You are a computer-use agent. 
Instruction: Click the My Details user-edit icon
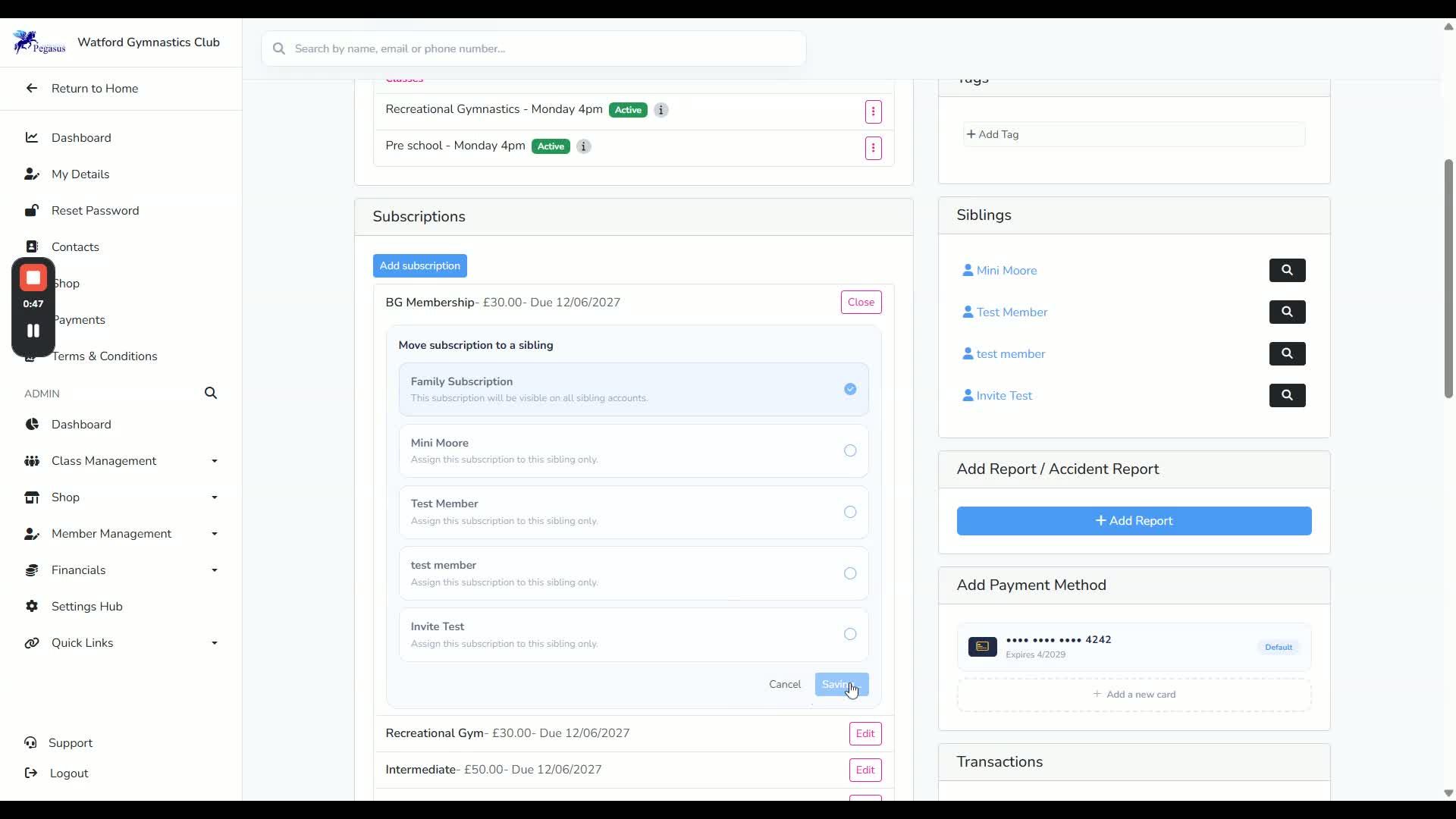click(x=31, y=174)
